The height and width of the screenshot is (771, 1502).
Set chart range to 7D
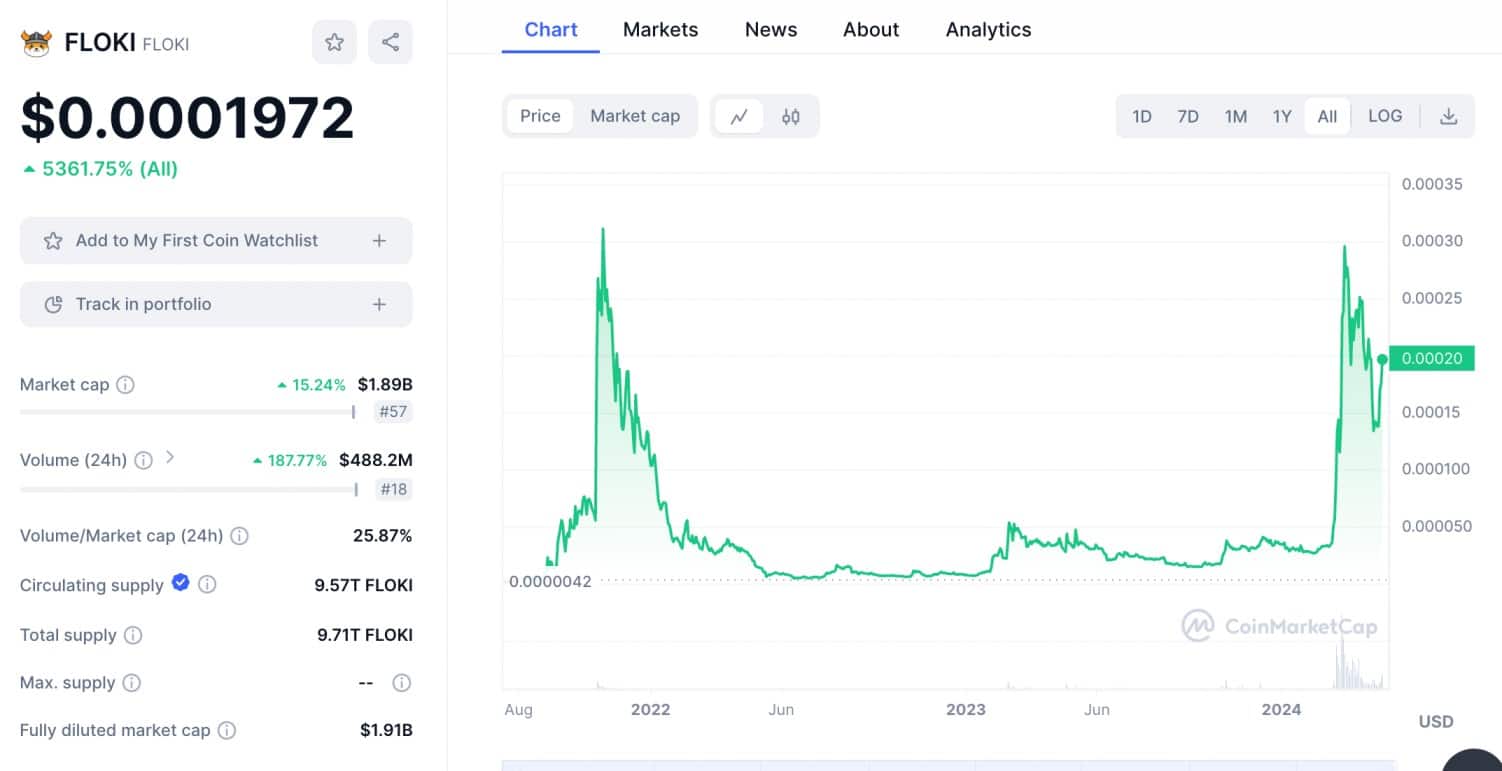(x=1188, y=116)
